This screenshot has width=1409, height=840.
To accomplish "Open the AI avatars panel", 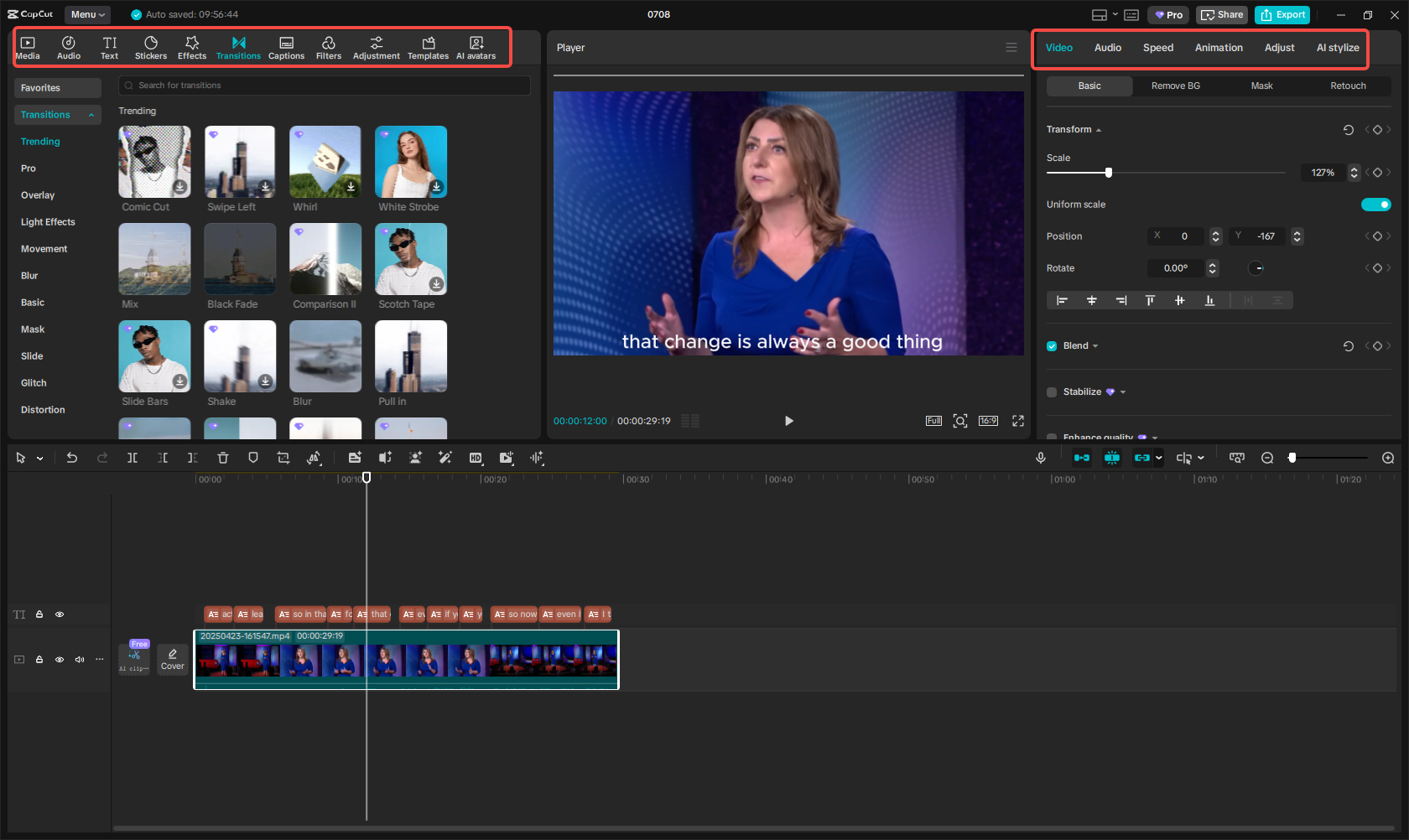I will click(x=476, y=48).
